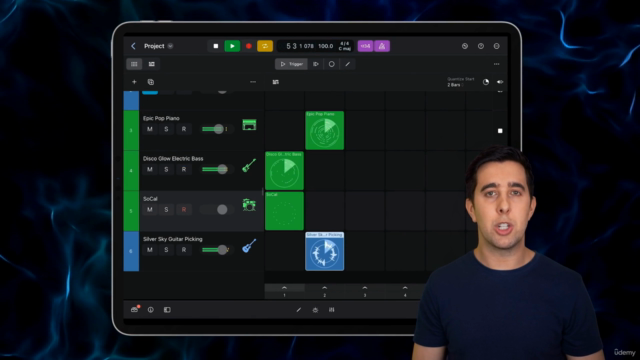The image size is (640, 360).
Task: Mute the Epic Pop Piano track
Action: click(150, 129)
